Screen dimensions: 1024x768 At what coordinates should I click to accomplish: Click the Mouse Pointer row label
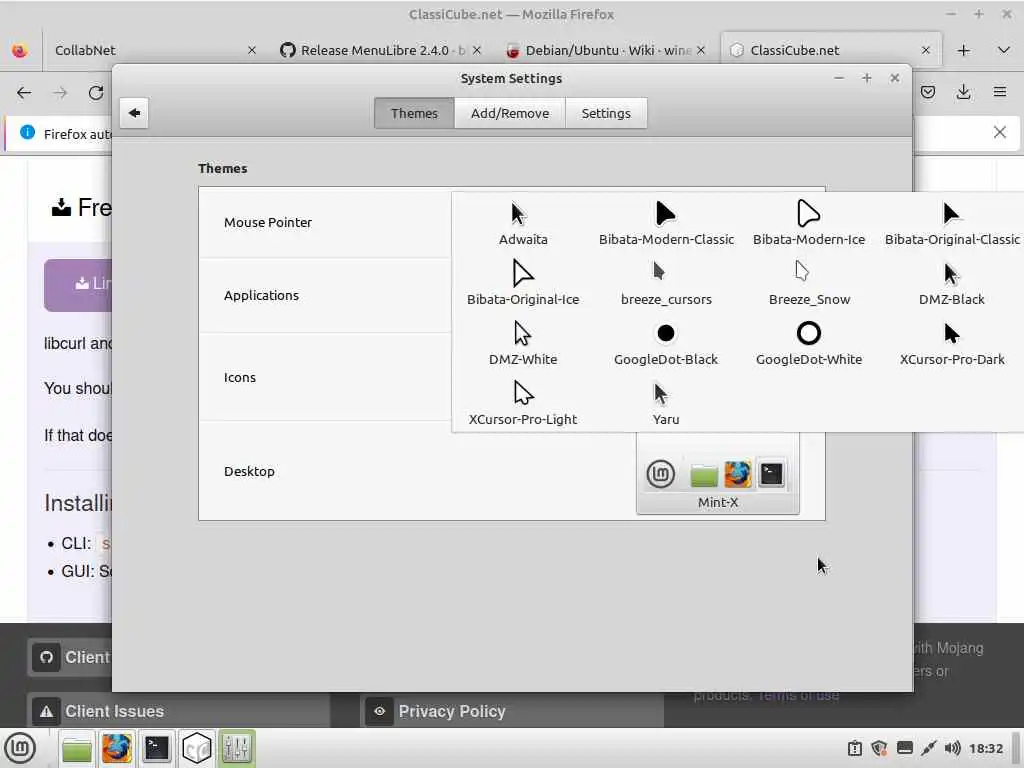pos(268,222)
